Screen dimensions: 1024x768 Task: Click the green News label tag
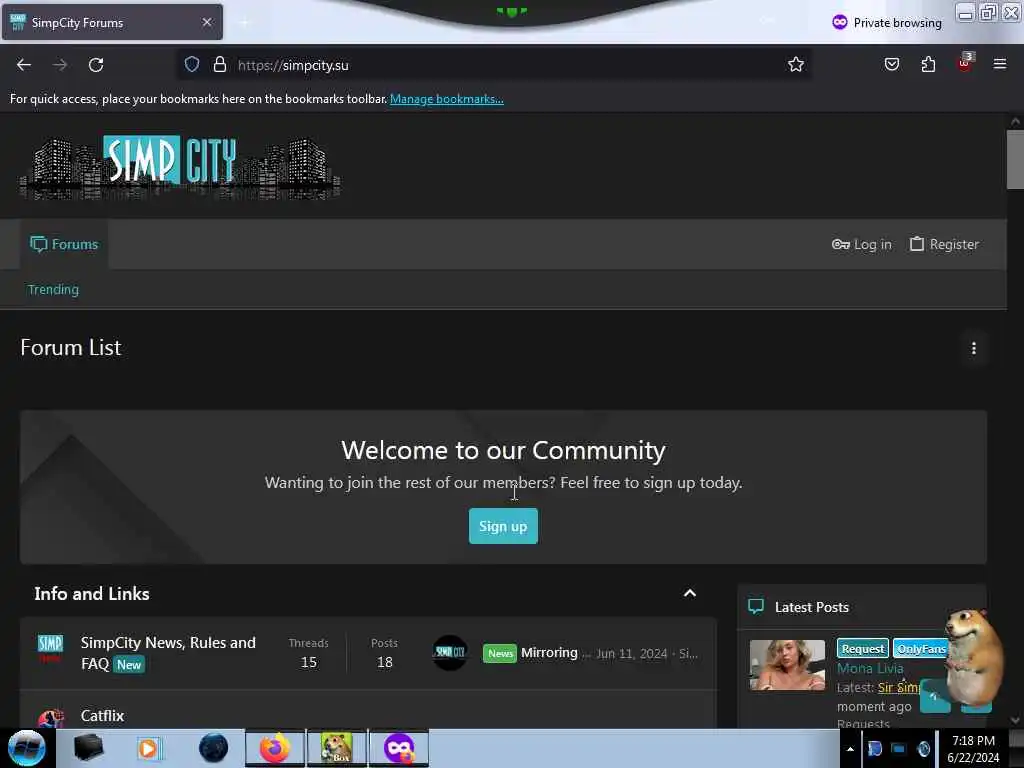pos(500,653)
